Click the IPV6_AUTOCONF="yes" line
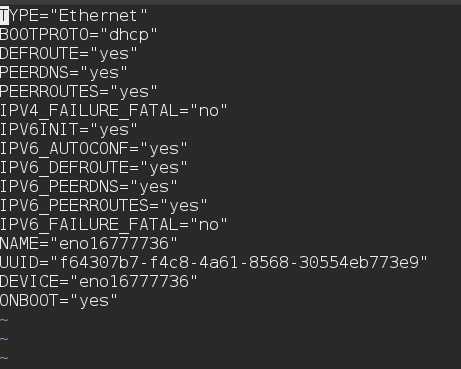 coord(94,149)
